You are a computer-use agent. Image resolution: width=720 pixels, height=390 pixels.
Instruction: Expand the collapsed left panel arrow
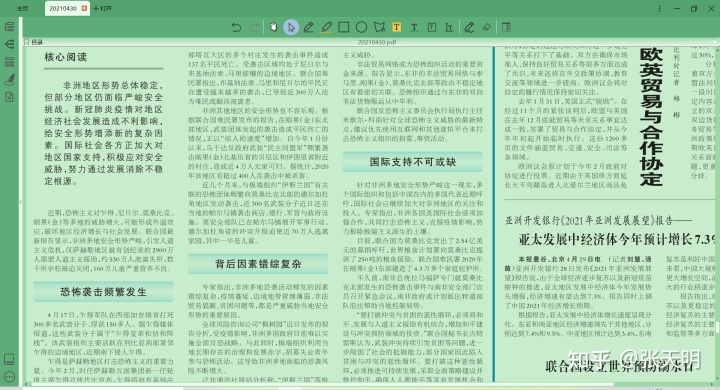(x=21, y=202)
